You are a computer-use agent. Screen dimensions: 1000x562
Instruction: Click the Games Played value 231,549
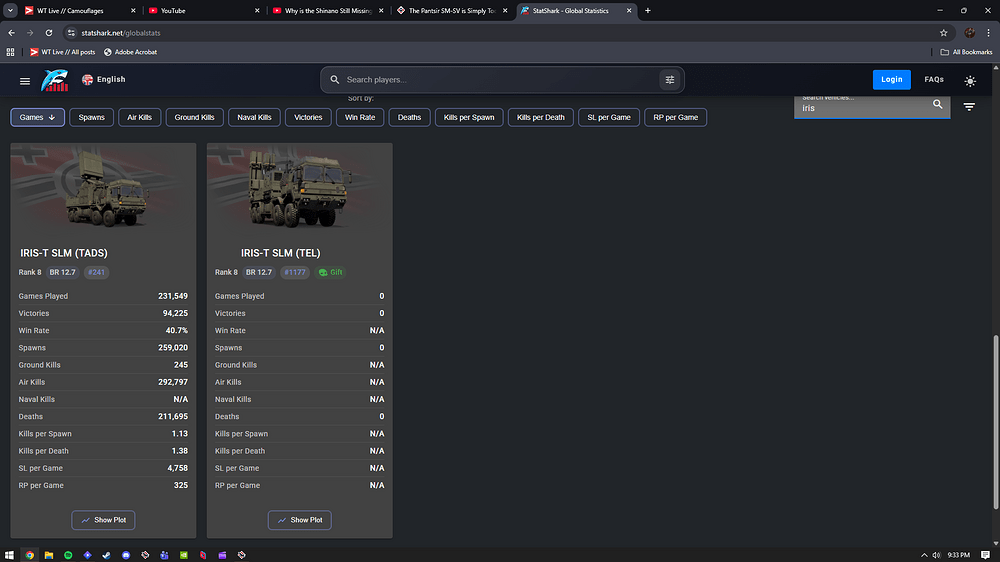pyautogui.click(x=173, y=296)
